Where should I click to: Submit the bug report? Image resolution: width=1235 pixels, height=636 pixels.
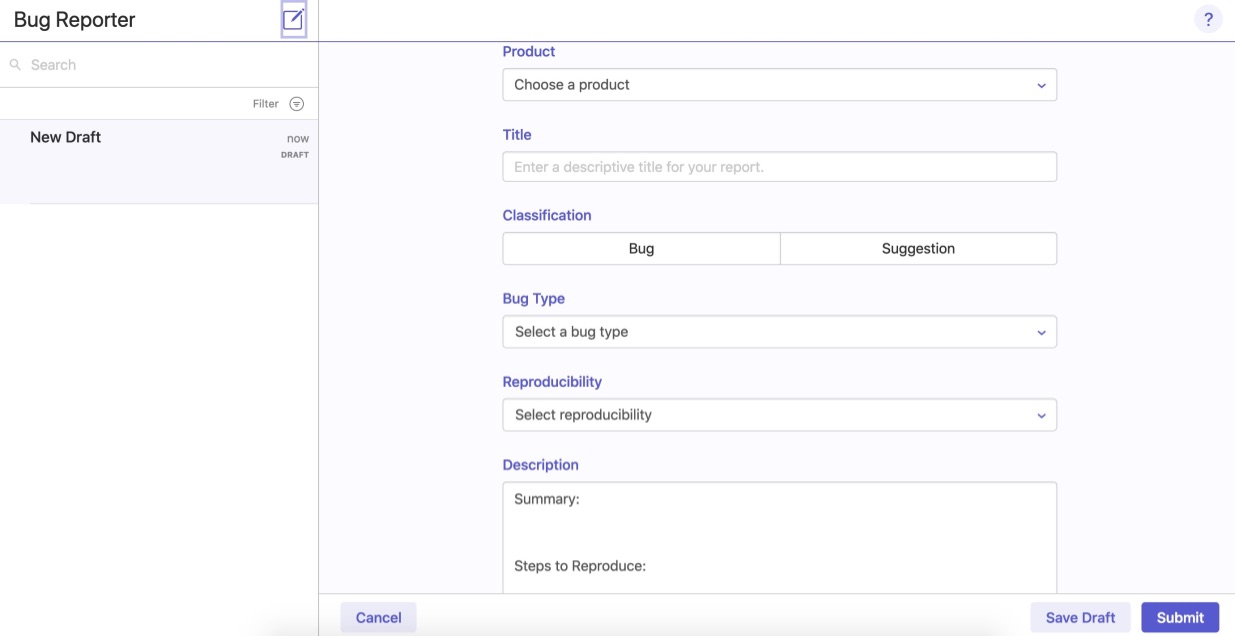(x=1180, y=618)
